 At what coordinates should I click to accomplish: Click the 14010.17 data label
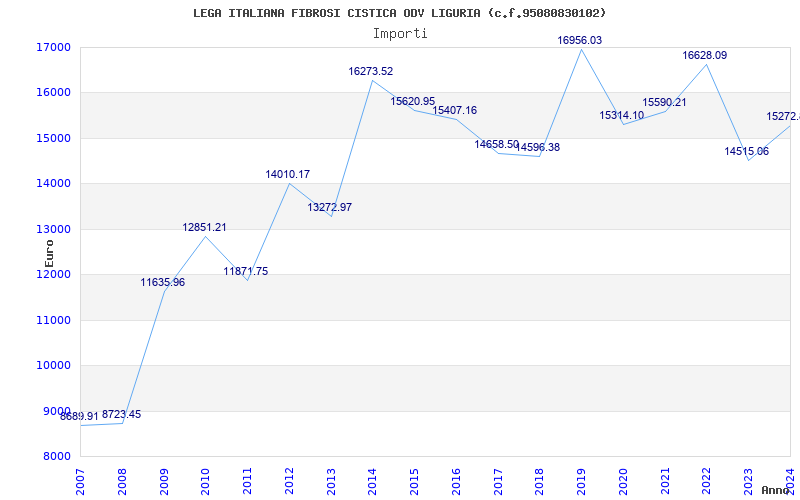[288, 174]
